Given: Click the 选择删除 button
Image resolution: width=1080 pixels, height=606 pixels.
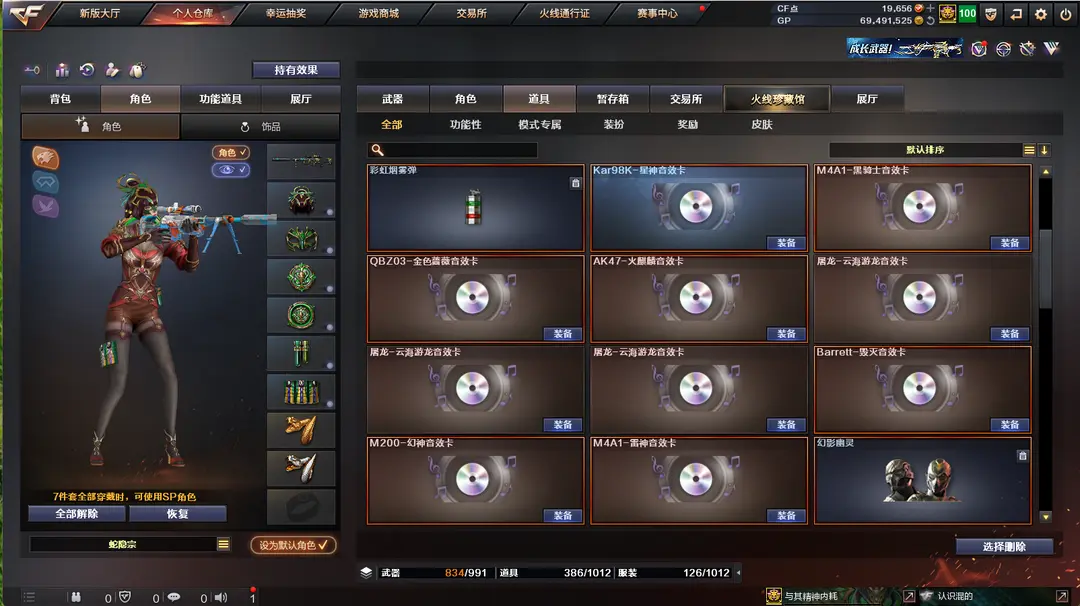Looking at the screenshot, I should (1004, 546).
